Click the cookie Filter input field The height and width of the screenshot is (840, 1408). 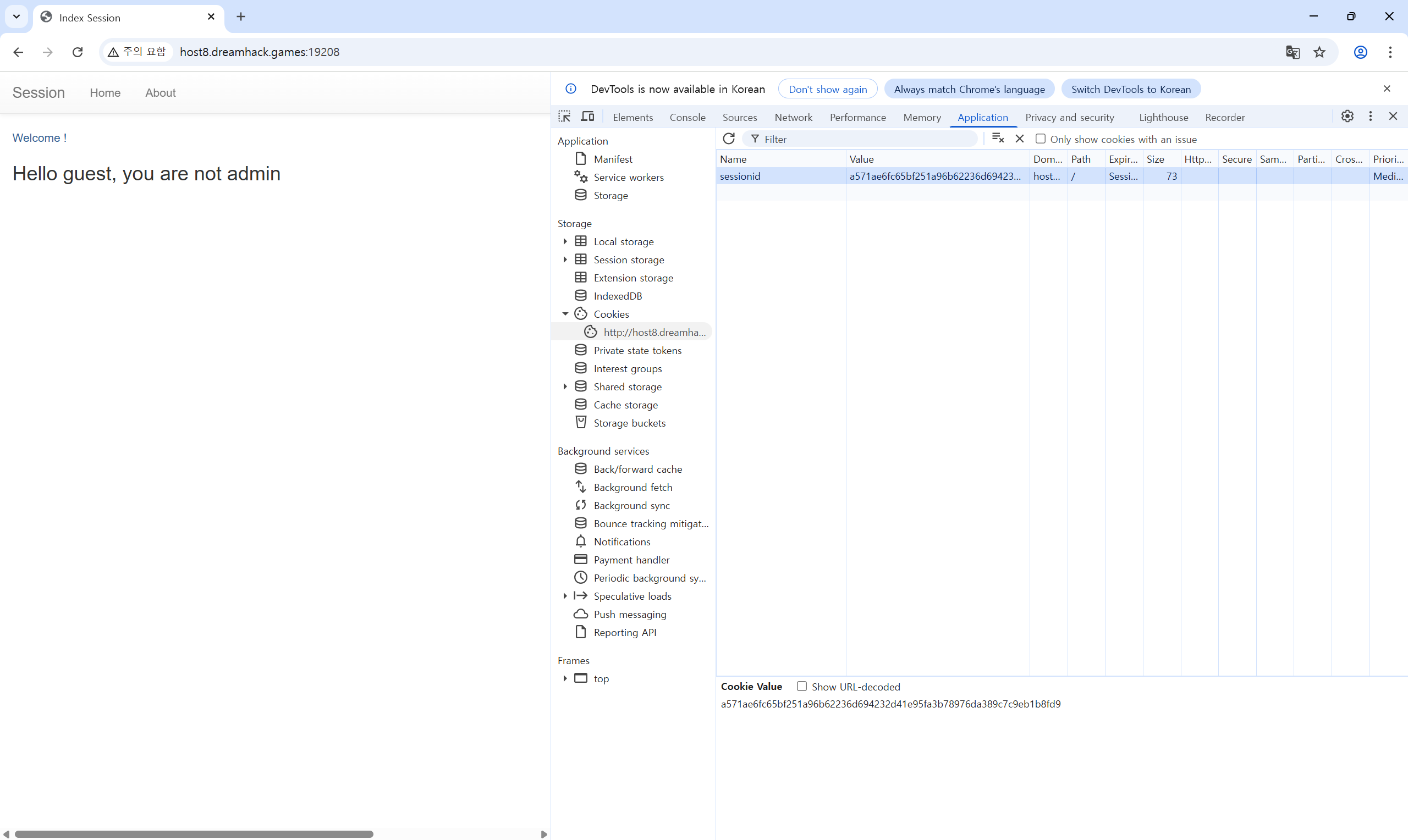point(866,139)
